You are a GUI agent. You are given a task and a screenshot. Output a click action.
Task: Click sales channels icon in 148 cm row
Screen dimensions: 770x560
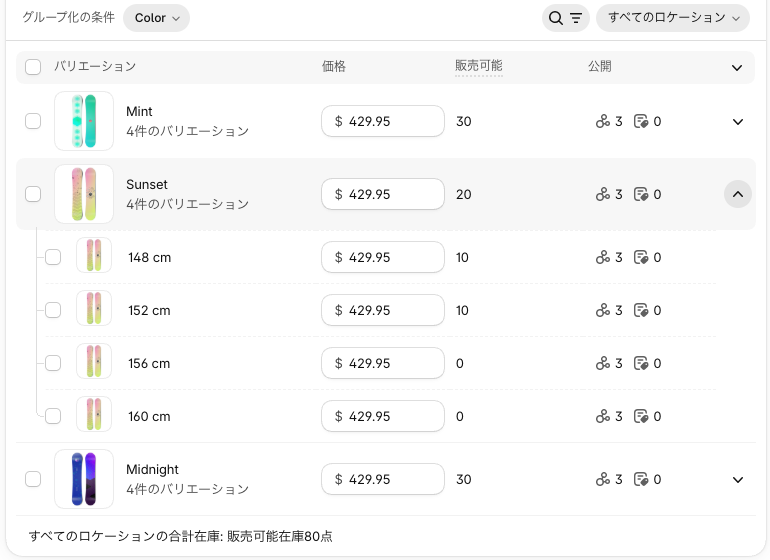click(x=603, y=257)
